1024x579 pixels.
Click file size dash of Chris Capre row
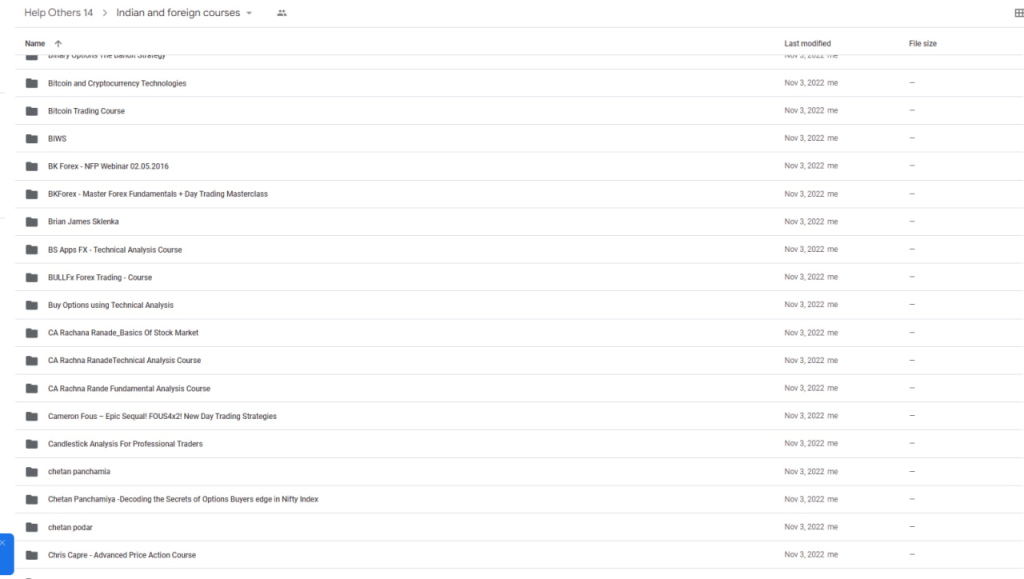[912, 554]
